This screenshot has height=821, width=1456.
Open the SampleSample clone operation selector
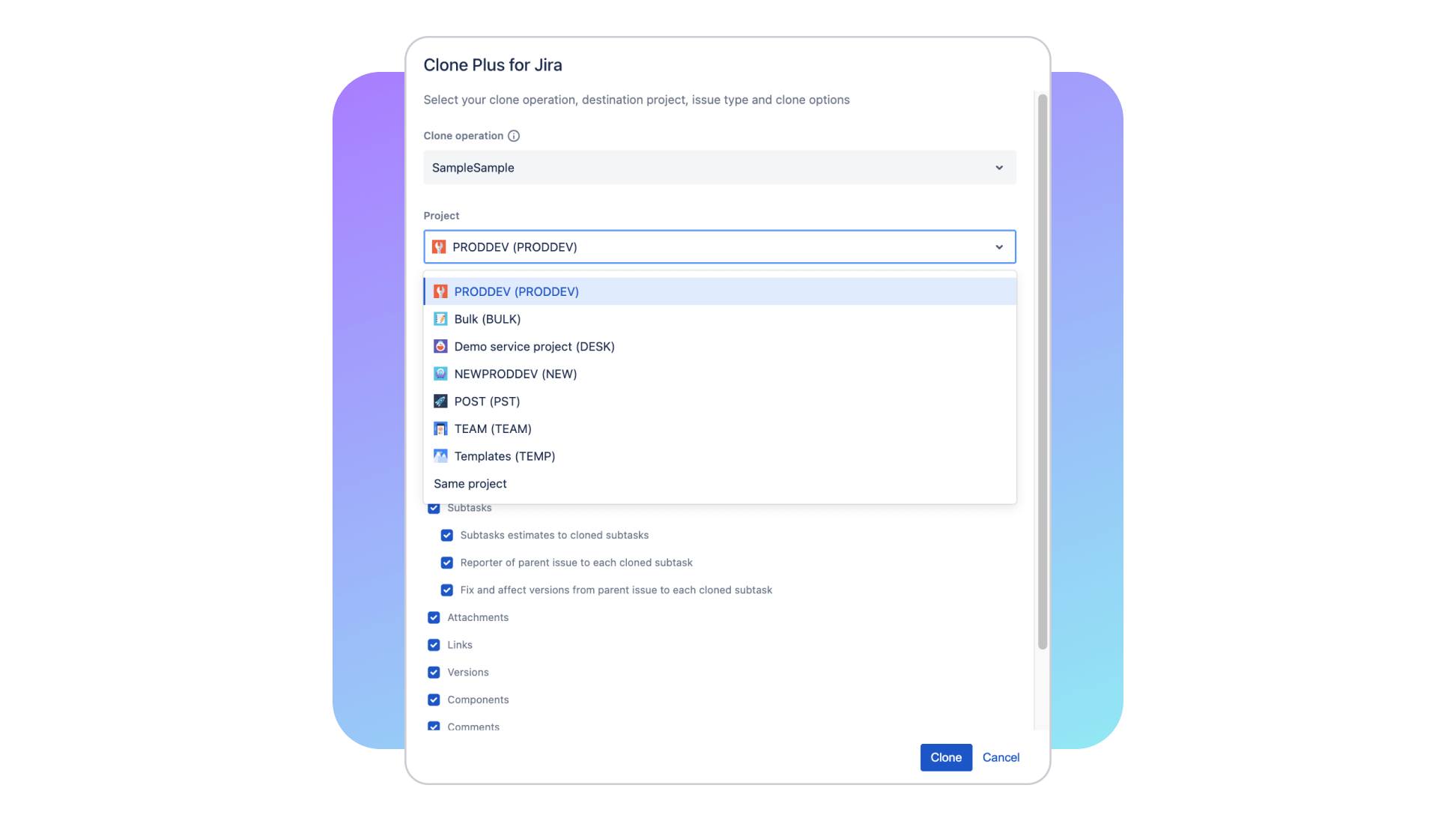[x=720, y=168]
